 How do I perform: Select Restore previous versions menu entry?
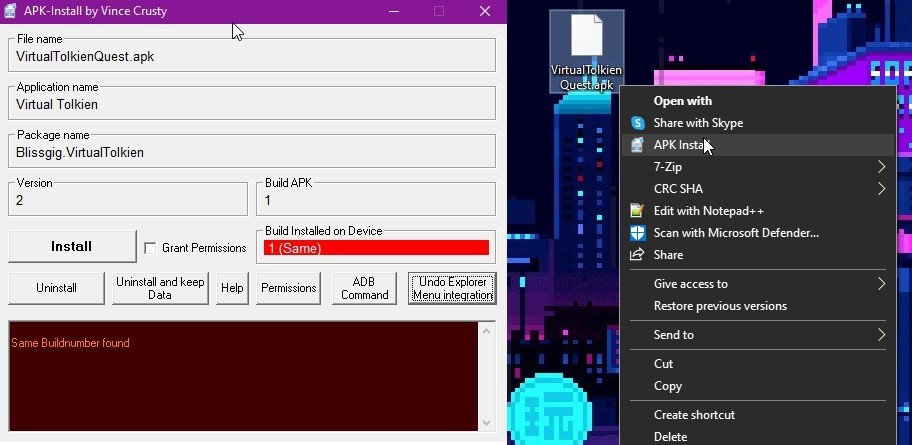pos(720,306)
